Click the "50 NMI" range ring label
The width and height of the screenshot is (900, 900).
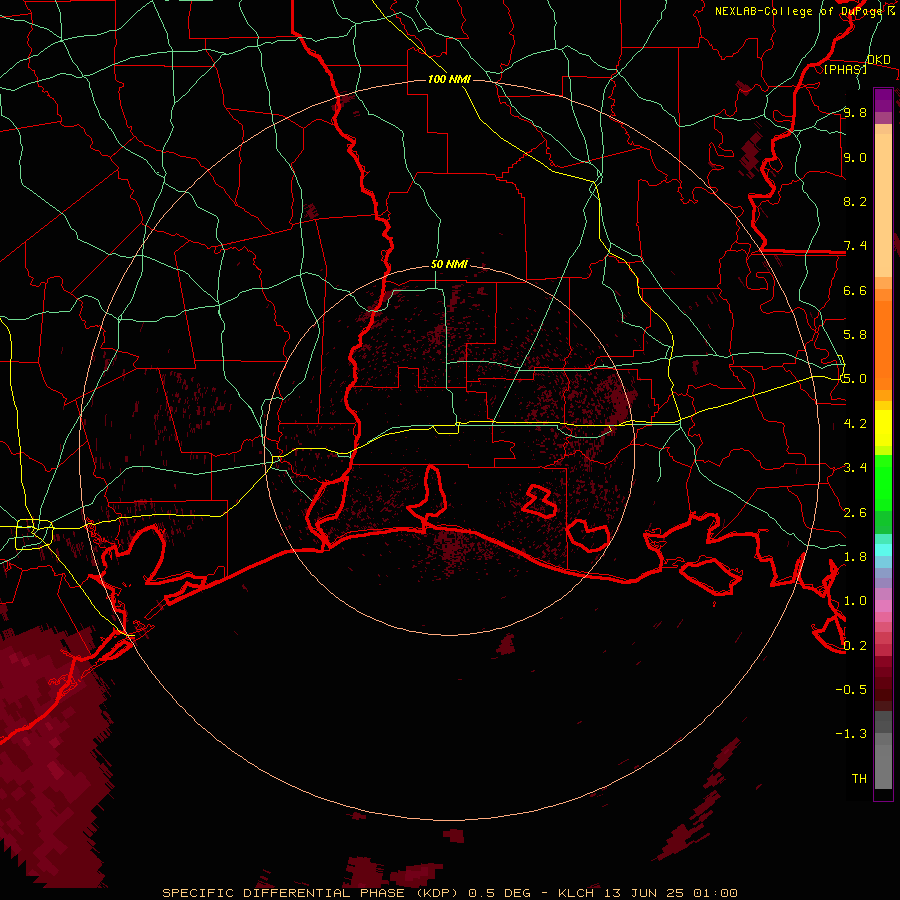tap(449, 264)
